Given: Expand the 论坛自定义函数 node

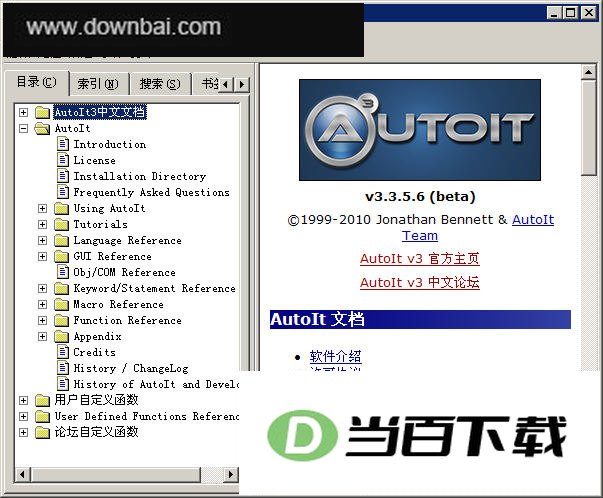Looking at the screenshot, I should pyautogui.click(x=23, y=432).
